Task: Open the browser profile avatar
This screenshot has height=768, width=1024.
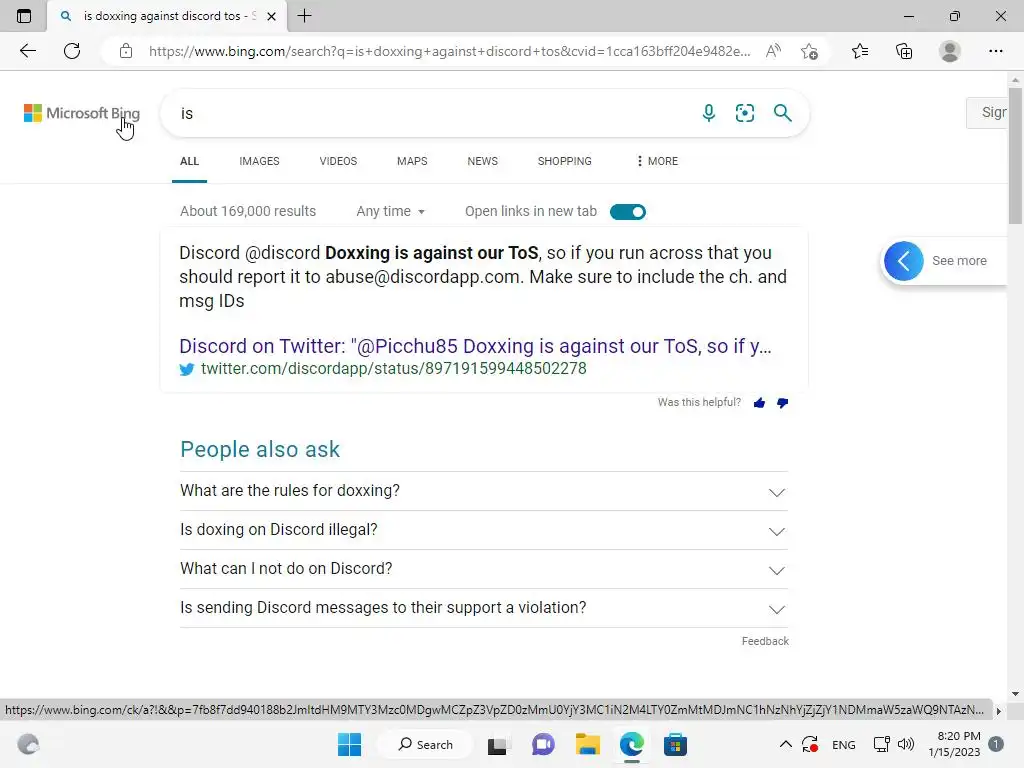Action: [x=950, y=51]
